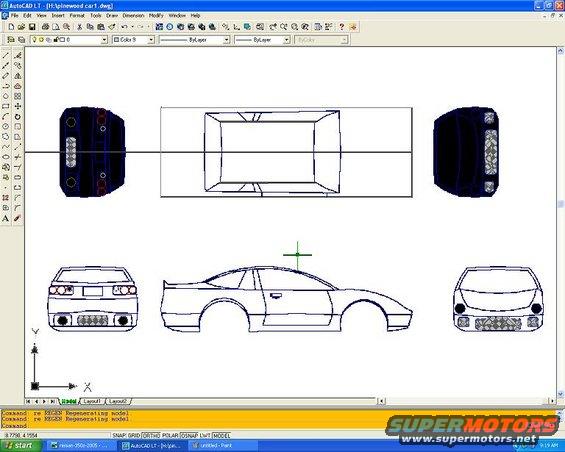Click the Match Properties brush icon

click(x=112, y=27)
